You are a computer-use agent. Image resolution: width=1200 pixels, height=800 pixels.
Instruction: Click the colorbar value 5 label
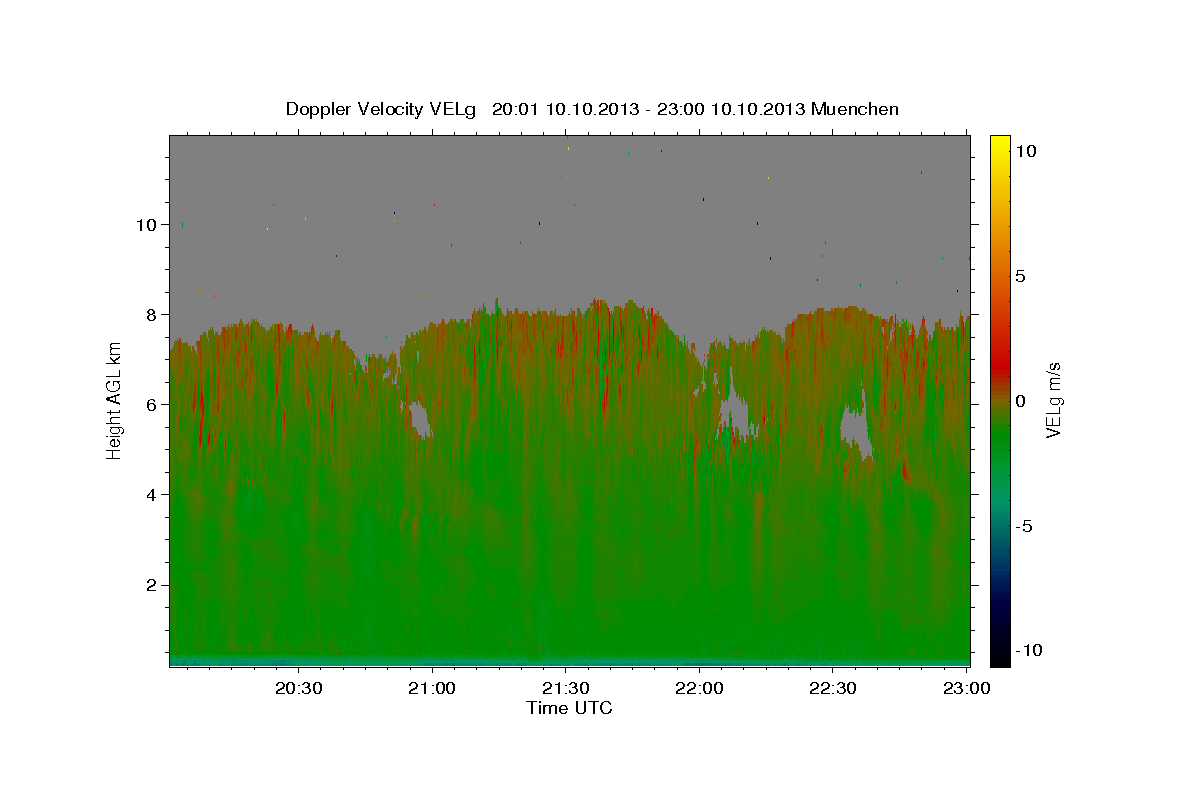coord(1020,276)
